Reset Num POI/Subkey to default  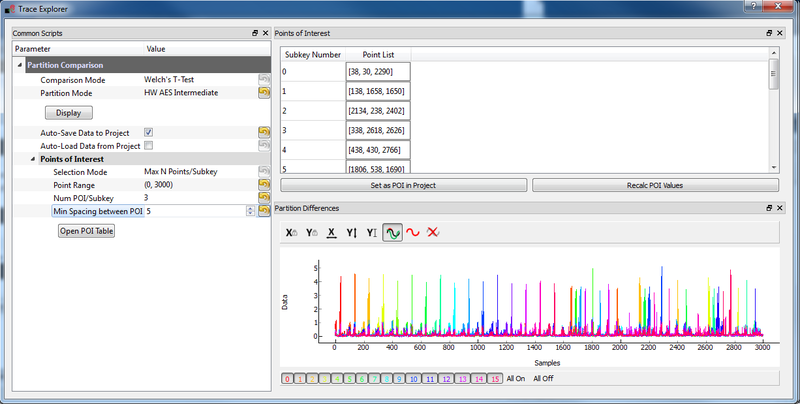click(264, 197)
